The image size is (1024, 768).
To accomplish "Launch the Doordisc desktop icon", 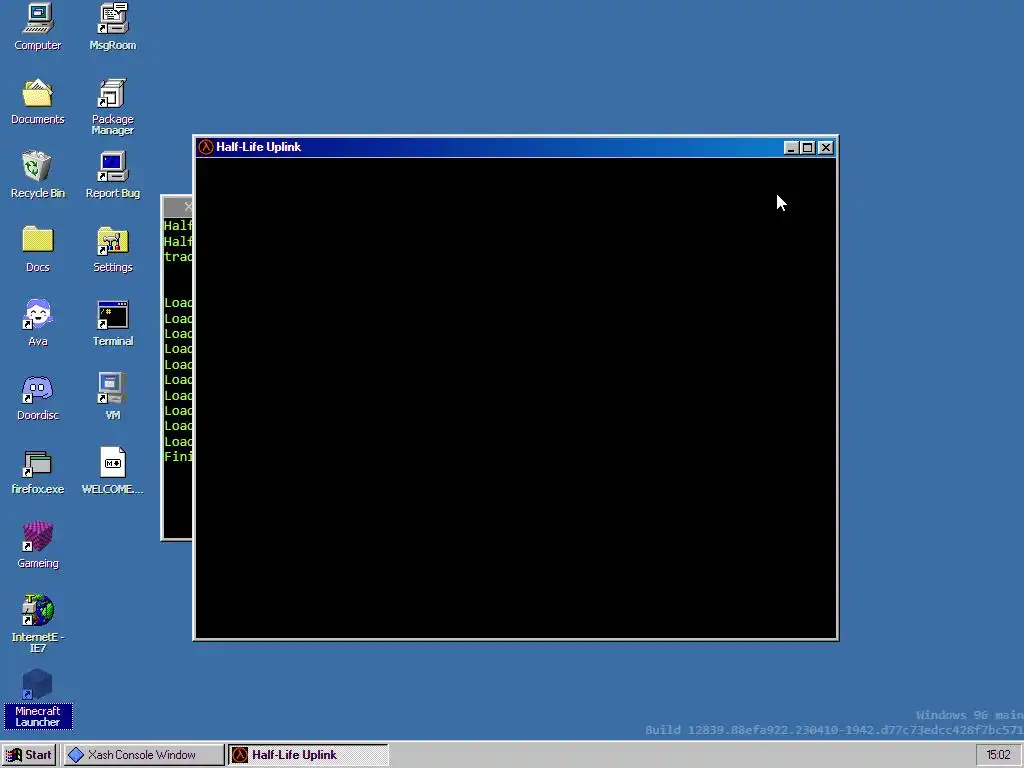I will (x=37, y=397).
